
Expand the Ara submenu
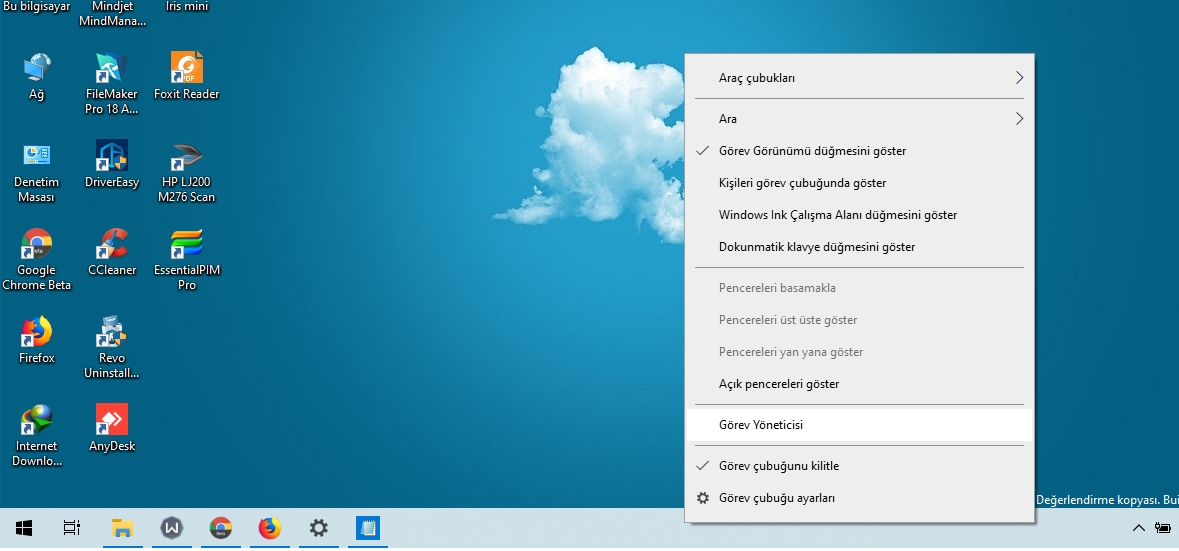pos(859,119)
